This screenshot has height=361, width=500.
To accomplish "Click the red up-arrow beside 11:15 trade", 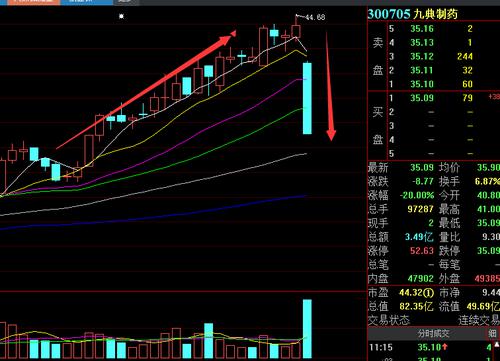I will click(x=444, y=347).
